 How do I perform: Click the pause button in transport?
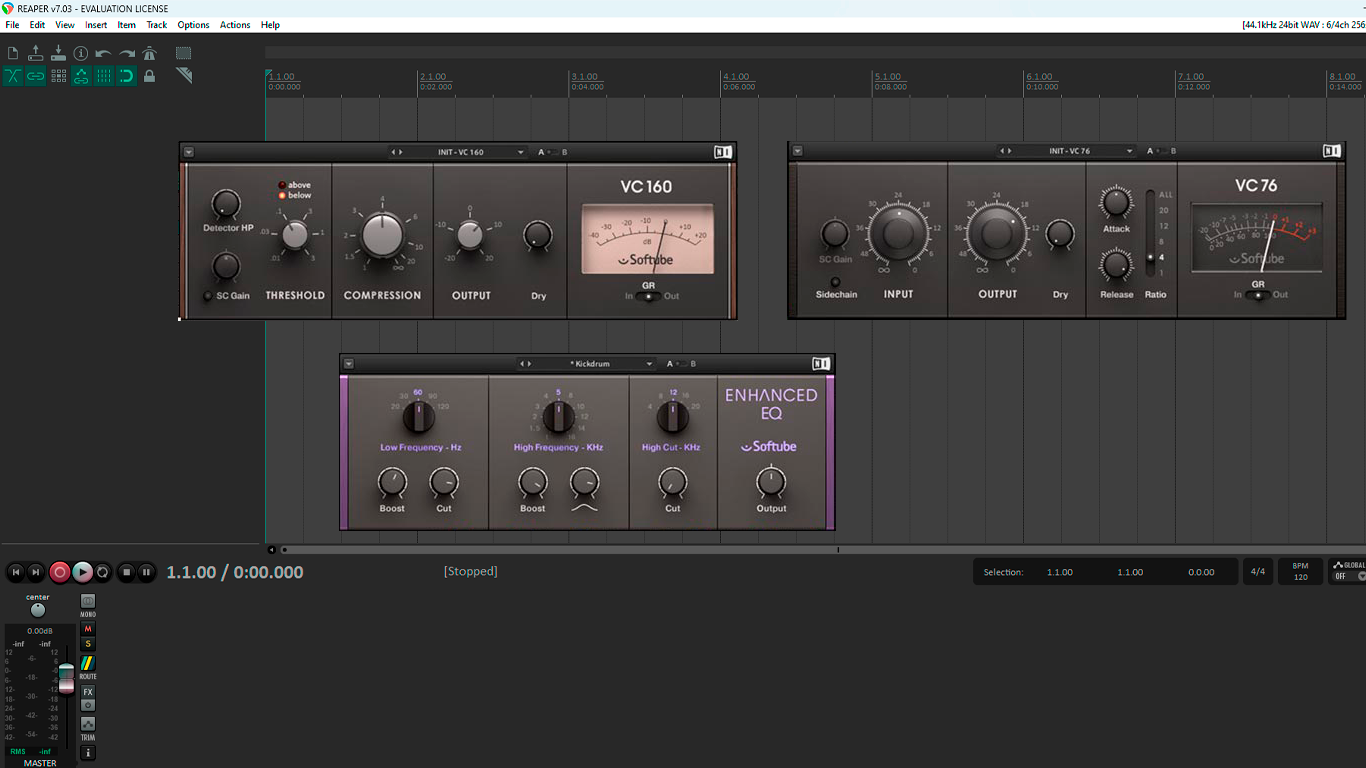pos(146,572)
